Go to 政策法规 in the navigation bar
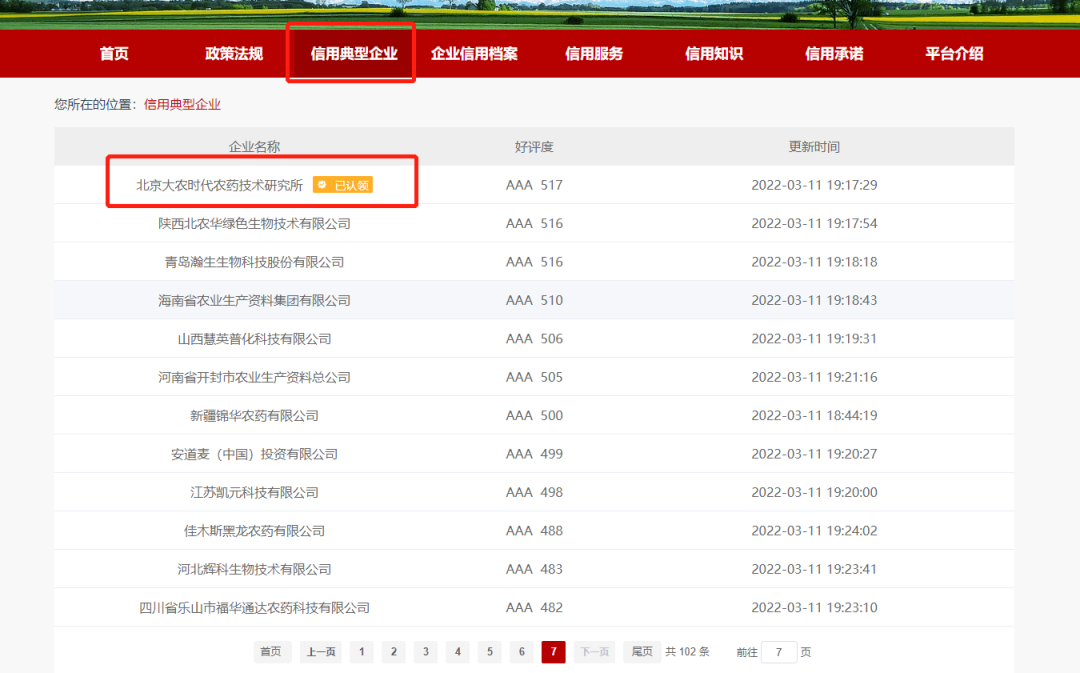Image resolution: width=1080 pixels, height=673 pixels. point(233,54)
